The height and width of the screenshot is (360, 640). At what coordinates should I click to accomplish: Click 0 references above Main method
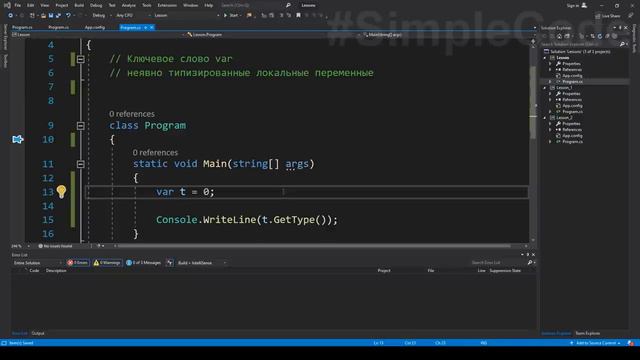tap(155, 152)
